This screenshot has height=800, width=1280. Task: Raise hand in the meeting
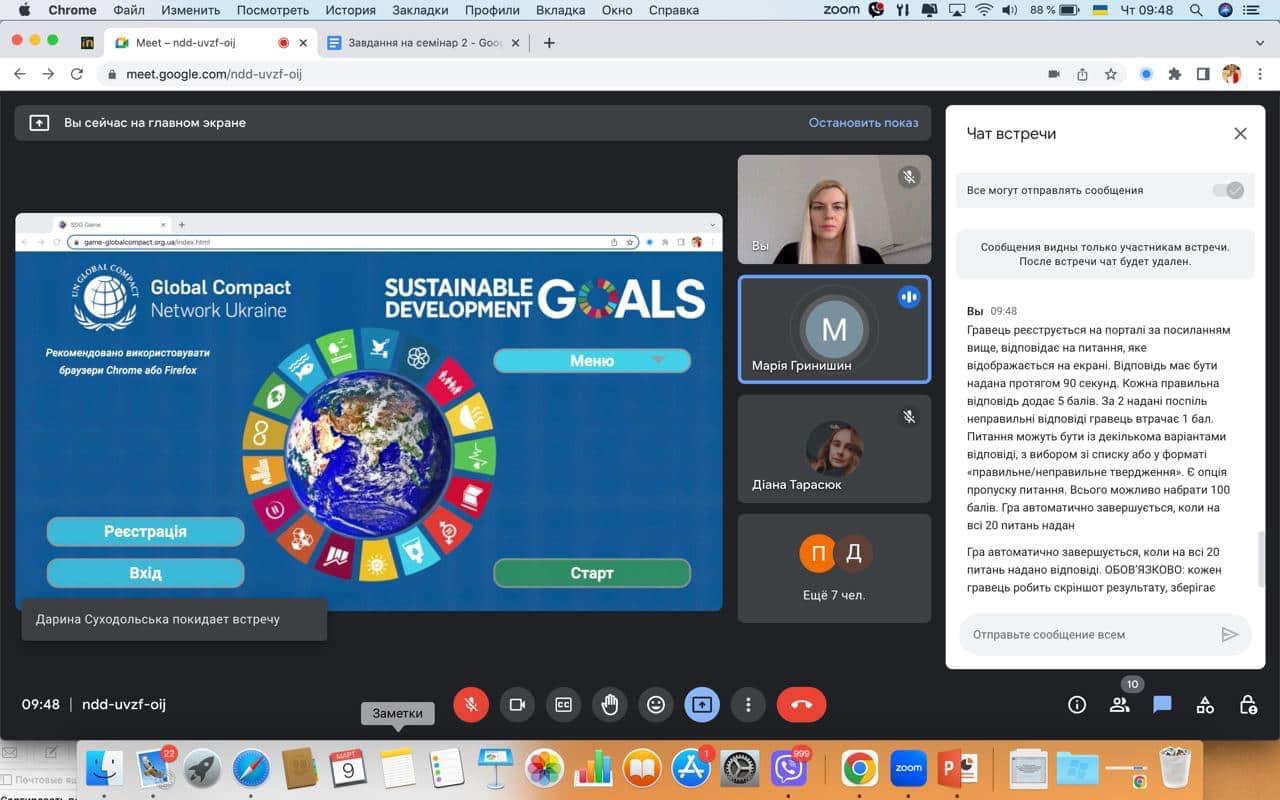610,705
